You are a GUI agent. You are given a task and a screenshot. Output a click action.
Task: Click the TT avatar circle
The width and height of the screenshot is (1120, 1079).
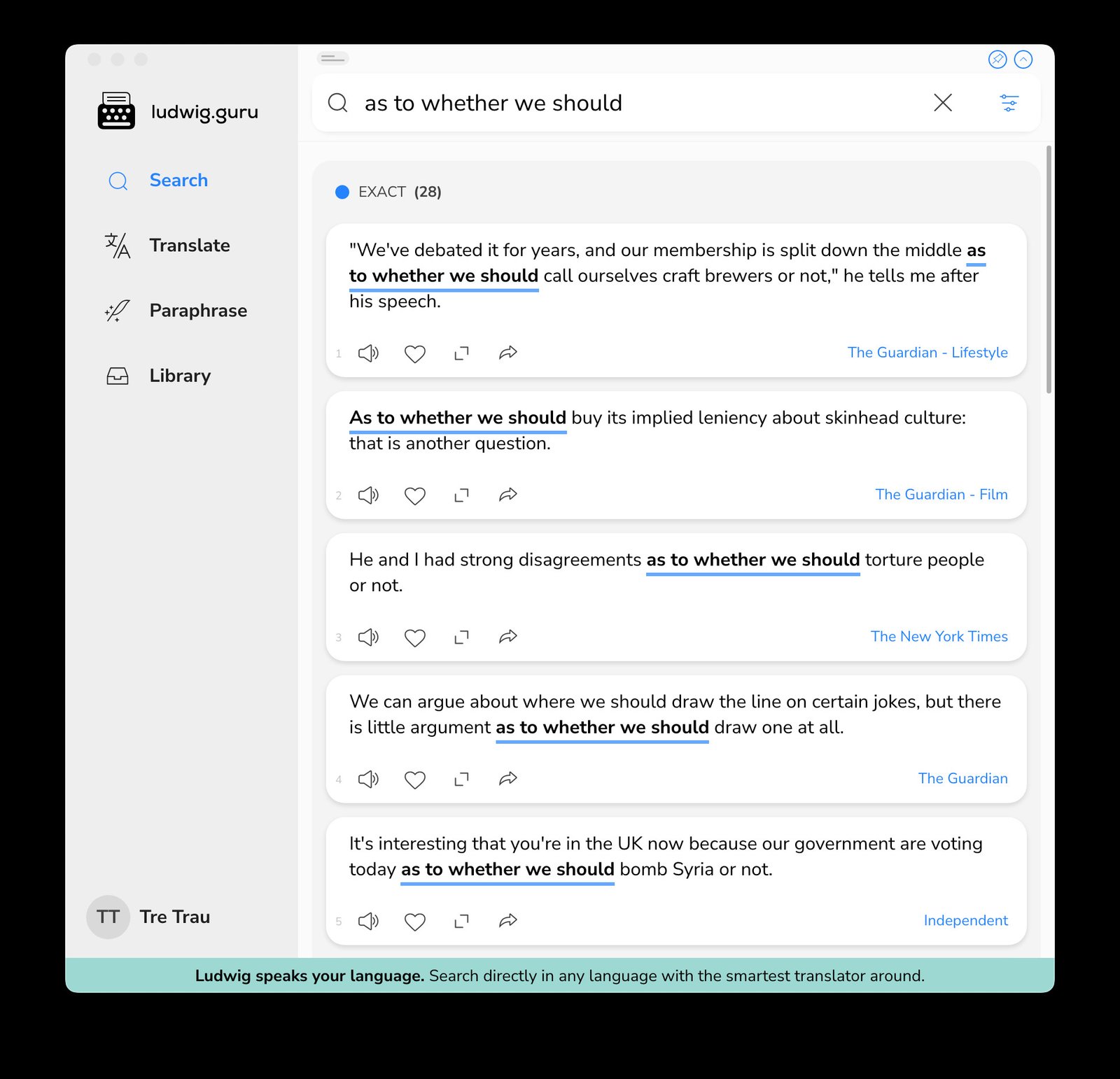tap(108, 917)
